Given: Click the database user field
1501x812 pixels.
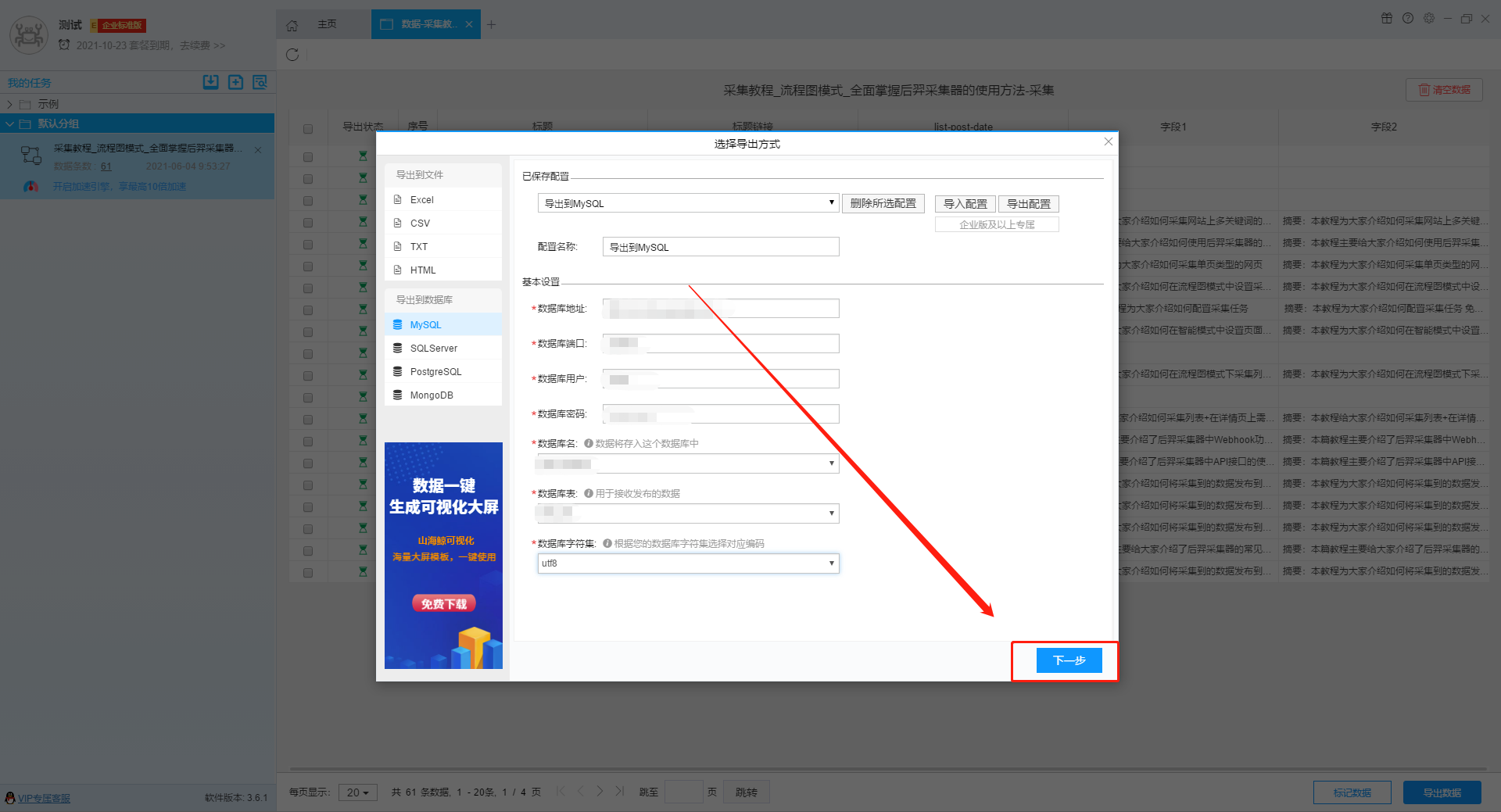Looking at the screenshot, I should [721, 379].
